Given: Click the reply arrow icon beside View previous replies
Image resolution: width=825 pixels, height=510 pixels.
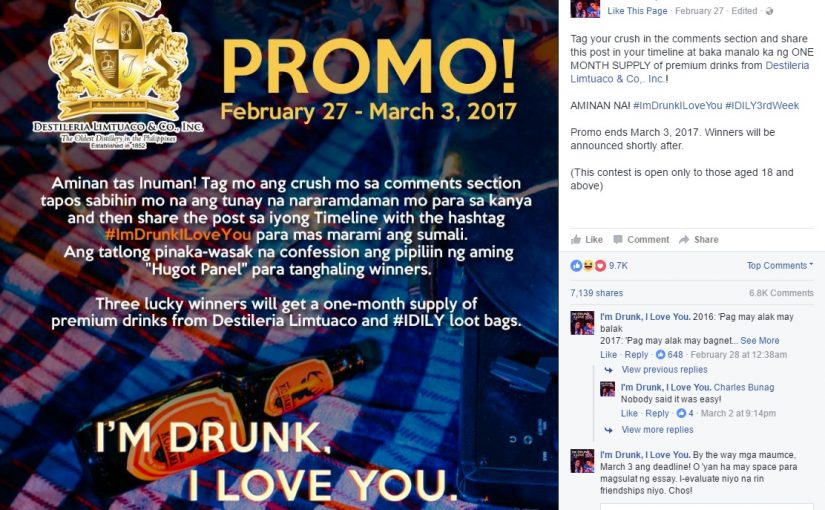Looking at the screenshot, I should (609, 369).
